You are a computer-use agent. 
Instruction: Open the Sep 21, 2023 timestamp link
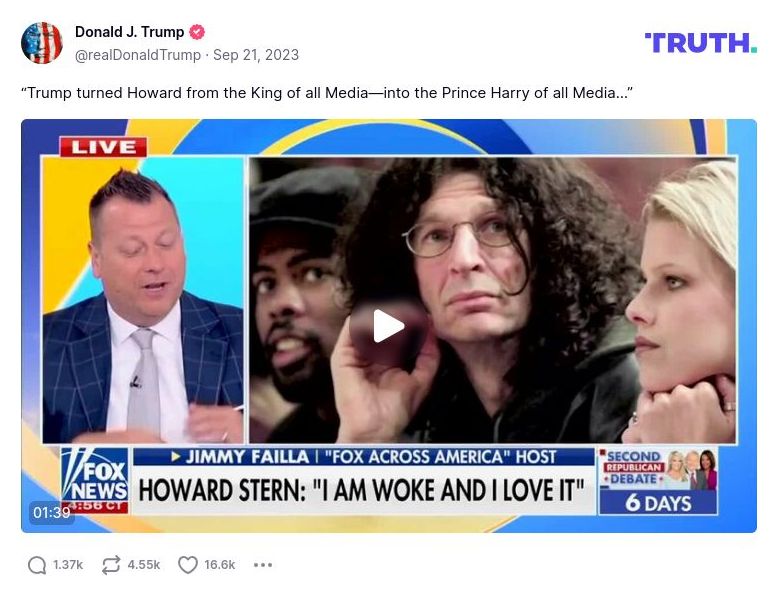[x=256, y=55]
